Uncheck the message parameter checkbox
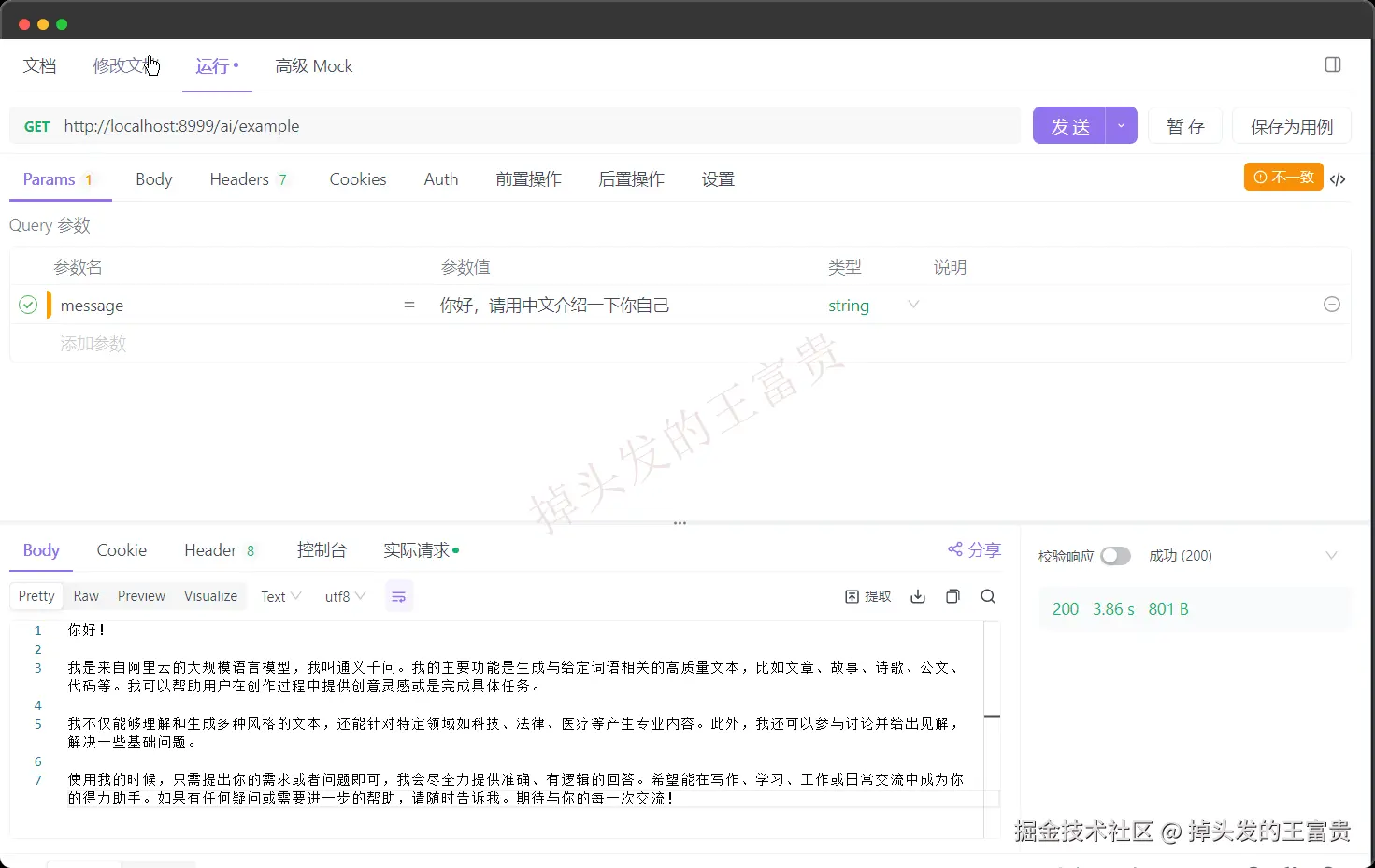 coord(28,305)
